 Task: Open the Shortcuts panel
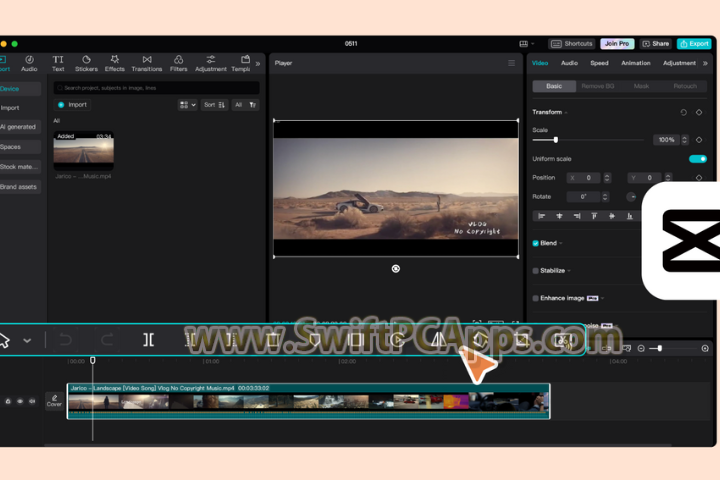(x=572, y=44)
